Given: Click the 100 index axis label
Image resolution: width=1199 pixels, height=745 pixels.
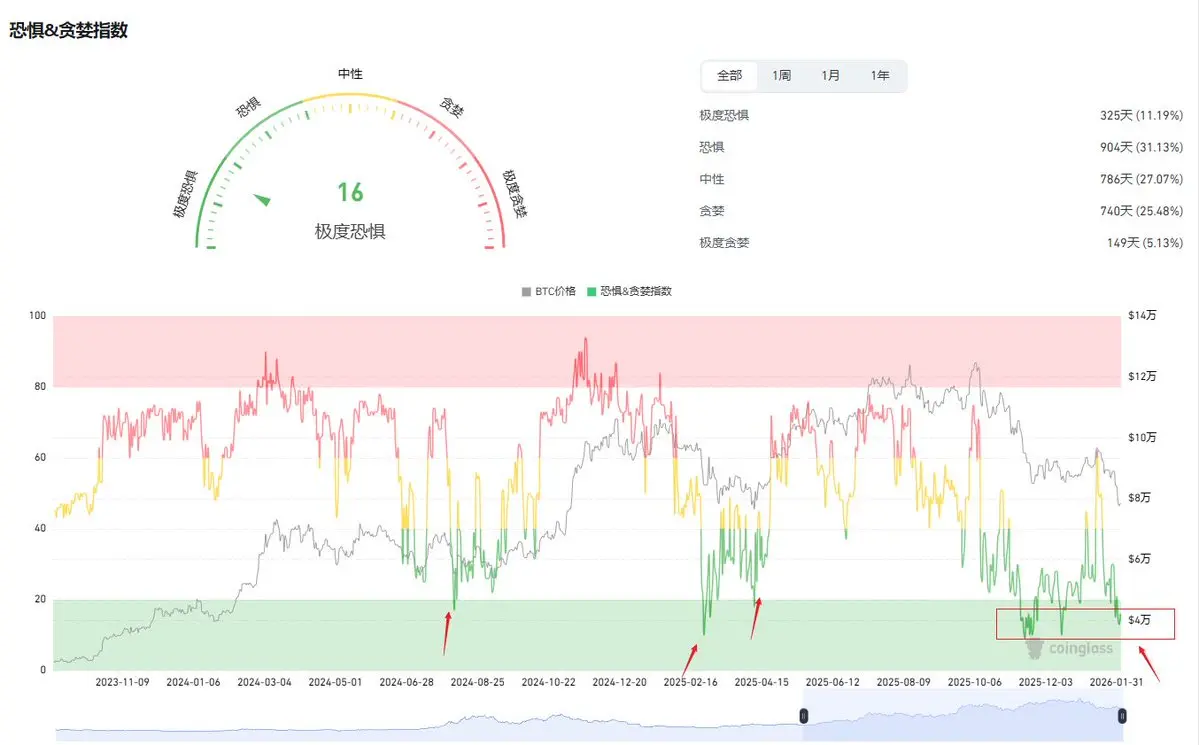Looking at the screenshot, I should point(37,316).
